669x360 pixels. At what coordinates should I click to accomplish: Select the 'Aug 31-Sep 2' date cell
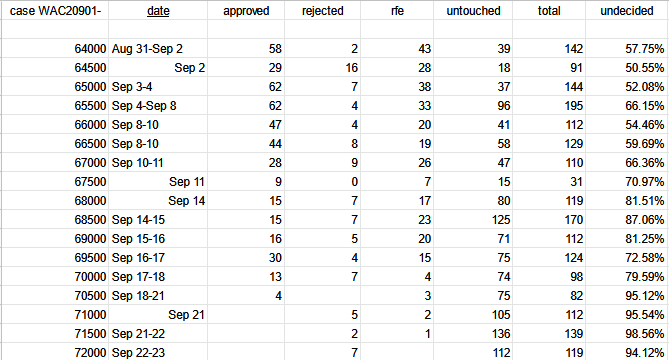(158, 49)
